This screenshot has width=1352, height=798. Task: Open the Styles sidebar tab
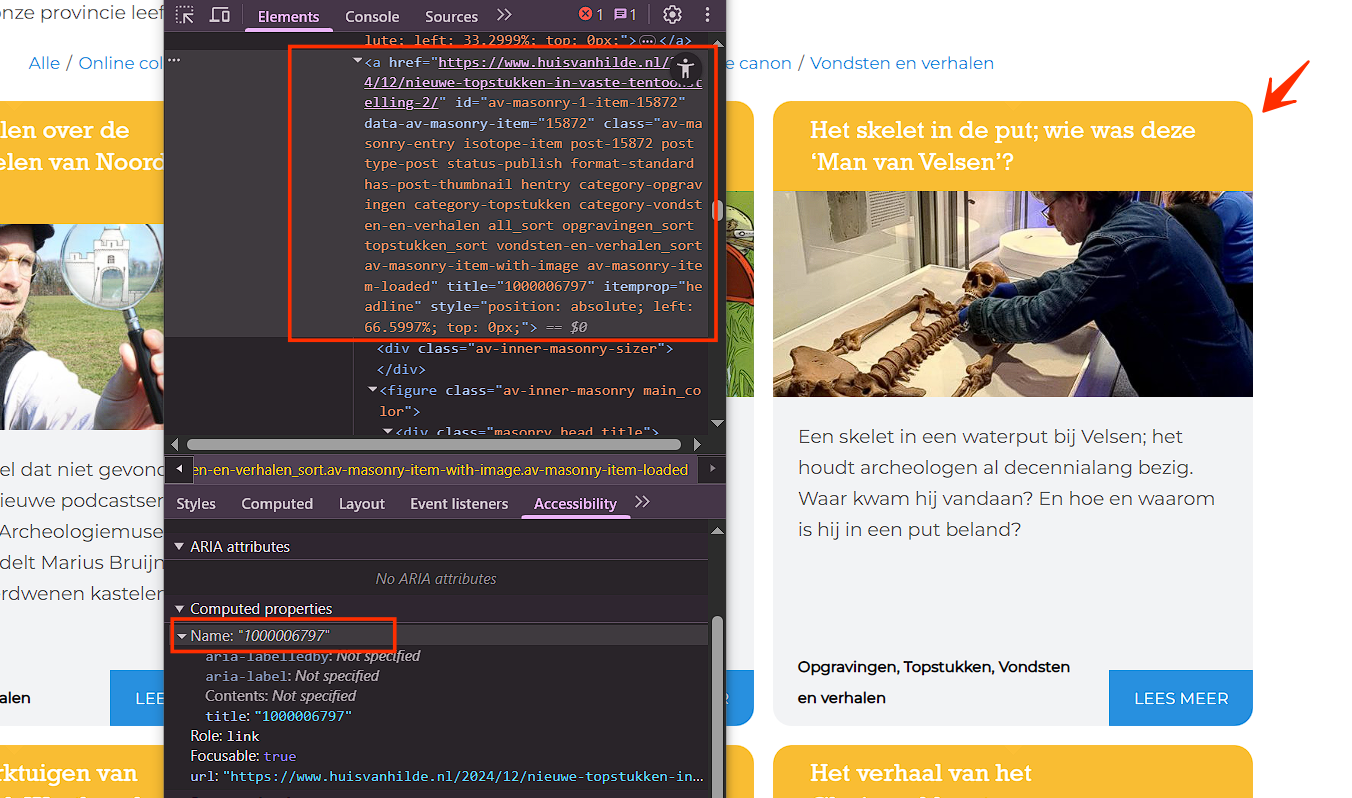tap(196, 504)
